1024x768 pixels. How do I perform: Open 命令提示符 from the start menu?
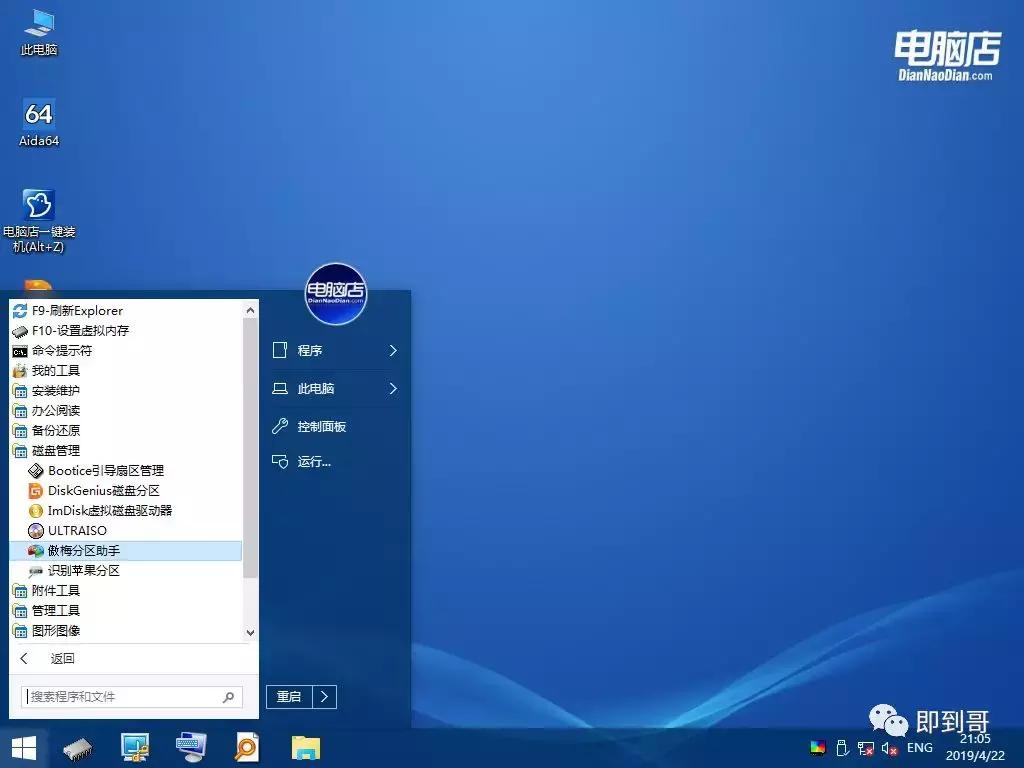pos(60,350)
